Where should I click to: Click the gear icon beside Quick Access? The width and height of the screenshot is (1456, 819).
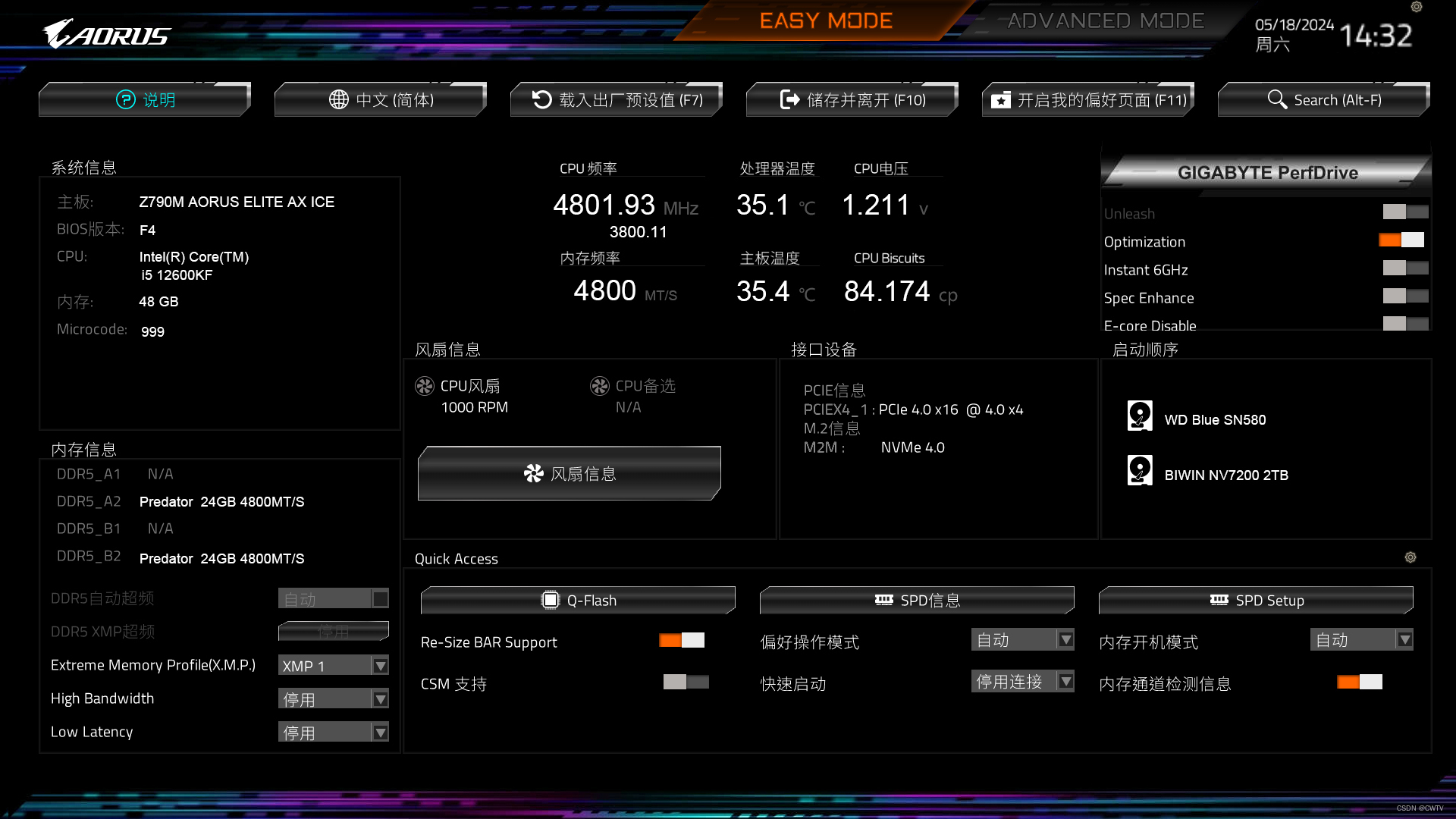point(1410,557)
